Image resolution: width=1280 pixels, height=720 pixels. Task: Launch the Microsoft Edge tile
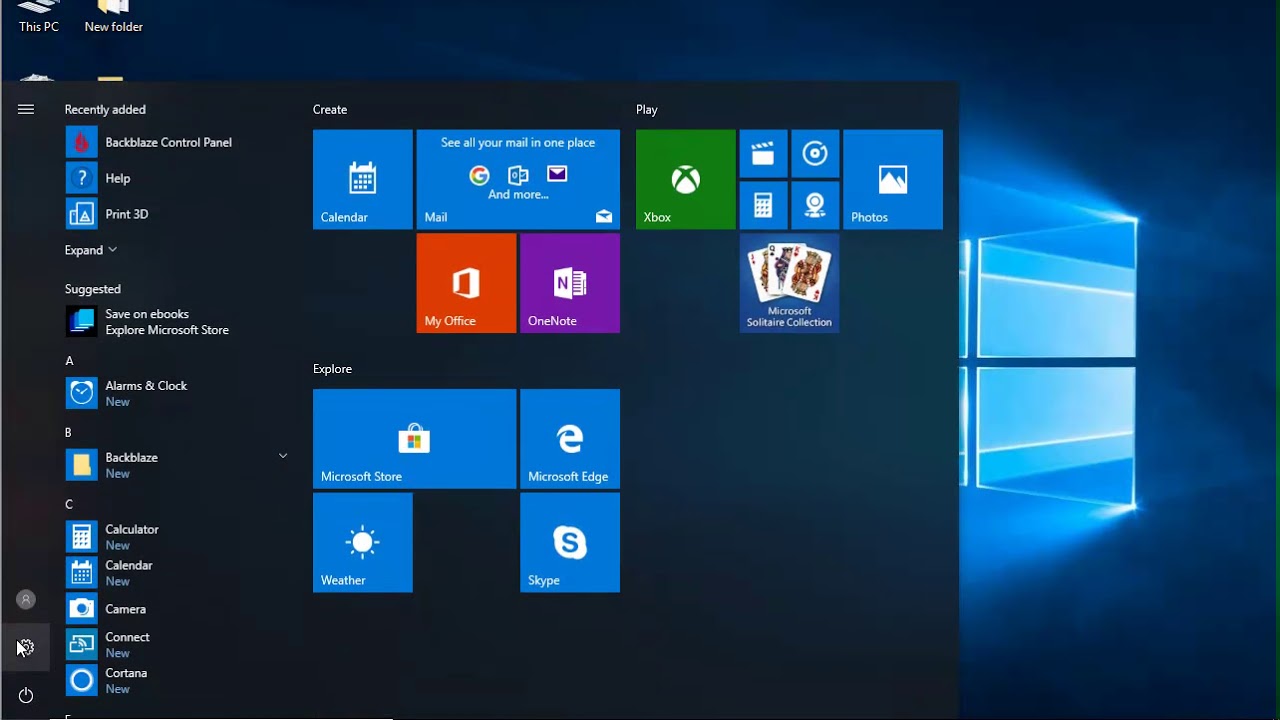click(x=570, y=439)
